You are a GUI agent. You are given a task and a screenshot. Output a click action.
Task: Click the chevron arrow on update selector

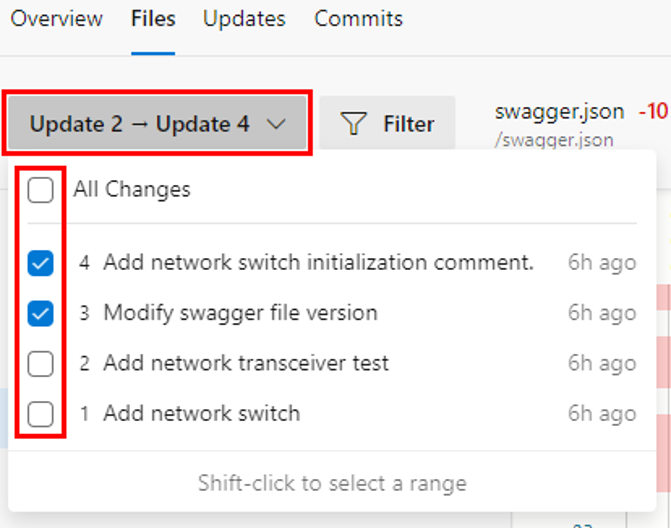[276, 124]
